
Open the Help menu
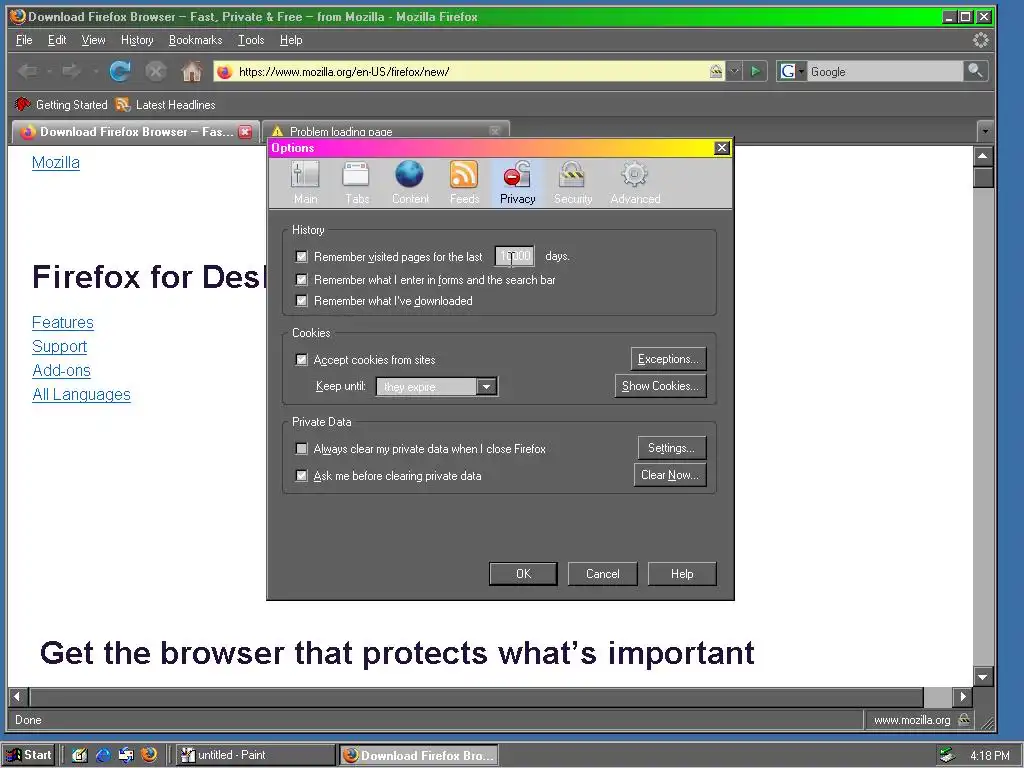(291, 40)
